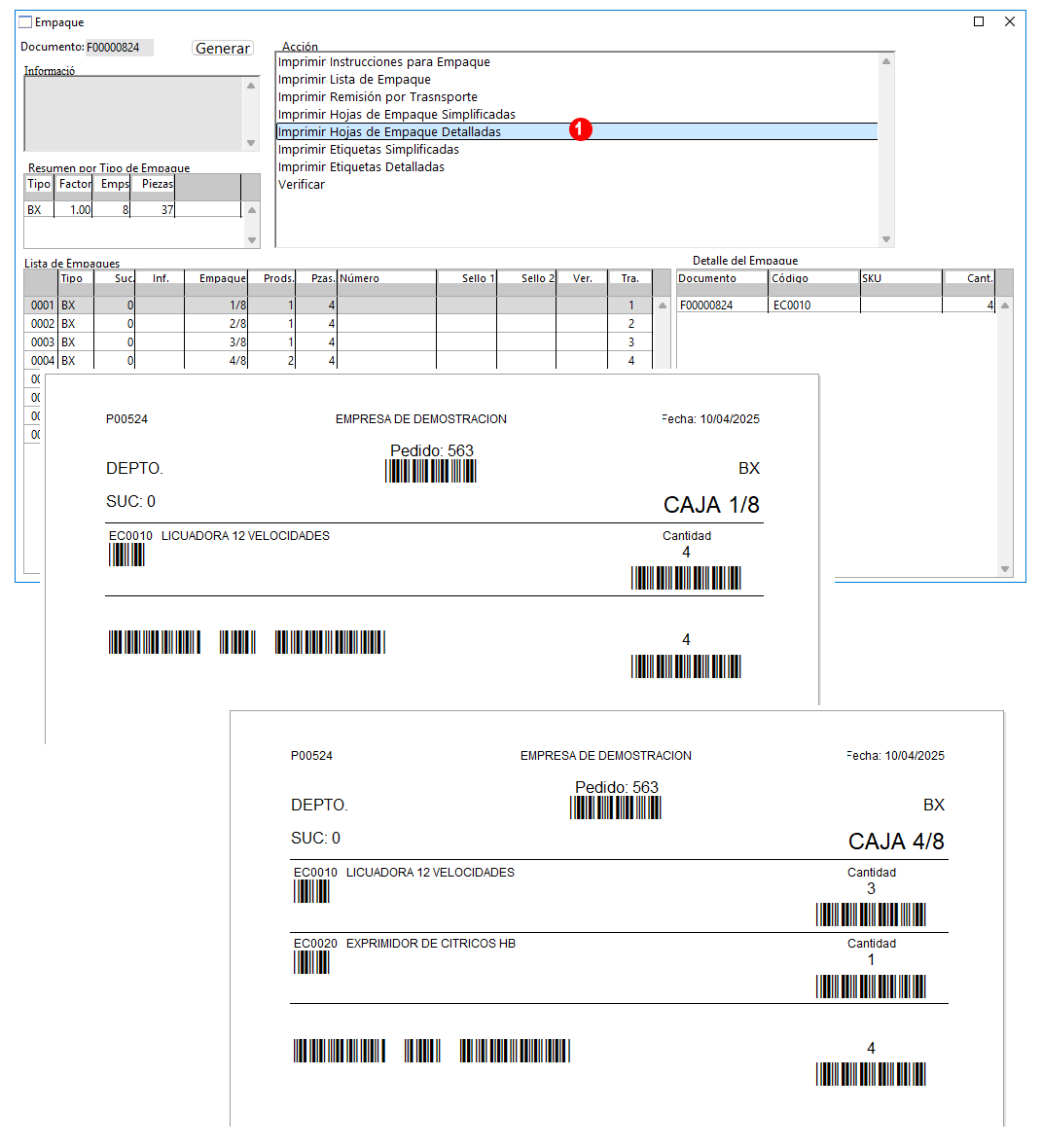The height and width of the screenshot is (1148, 1042).
Task: Click the Suc. column header
Action: coord(116,278)
